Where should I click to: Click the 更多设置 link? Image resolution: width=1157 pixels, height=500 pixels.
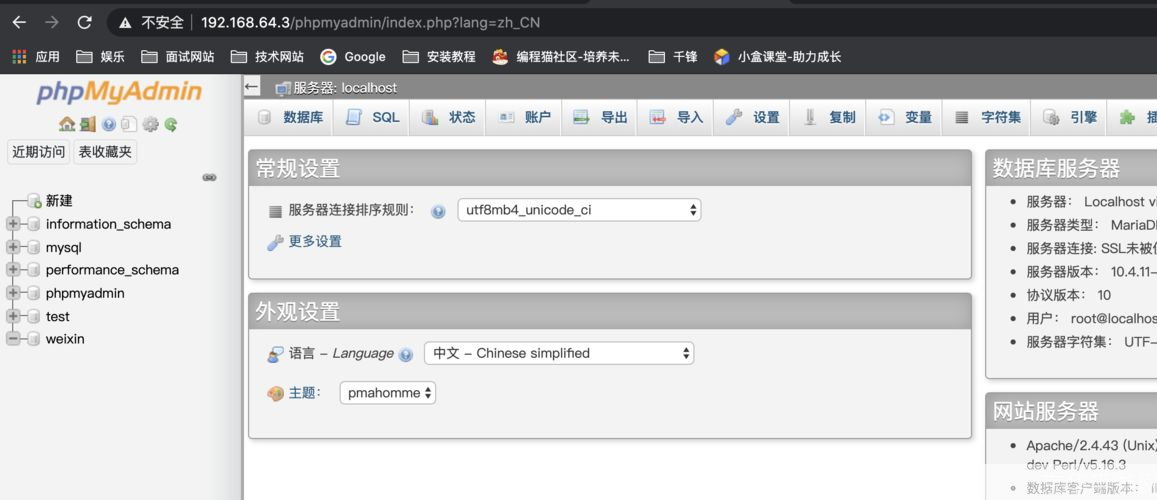pos(315,241)
